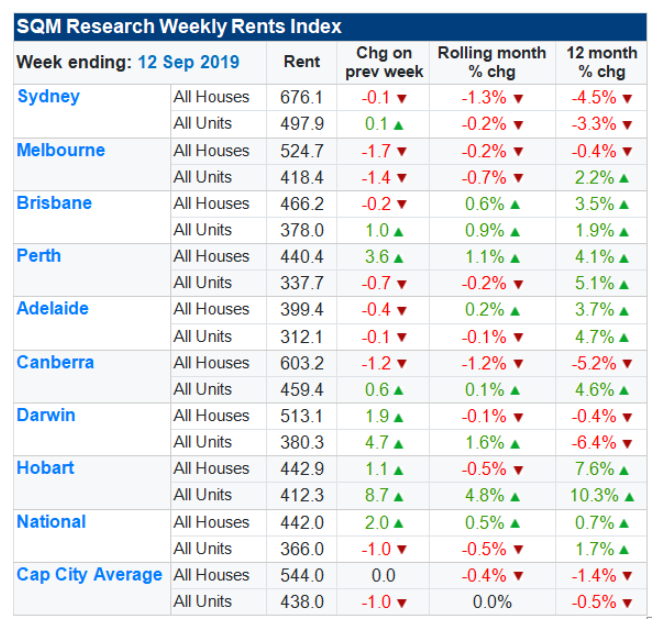
Task: Click green up arrow beside Brisbane Units 1.0
Action: point(399,230)
